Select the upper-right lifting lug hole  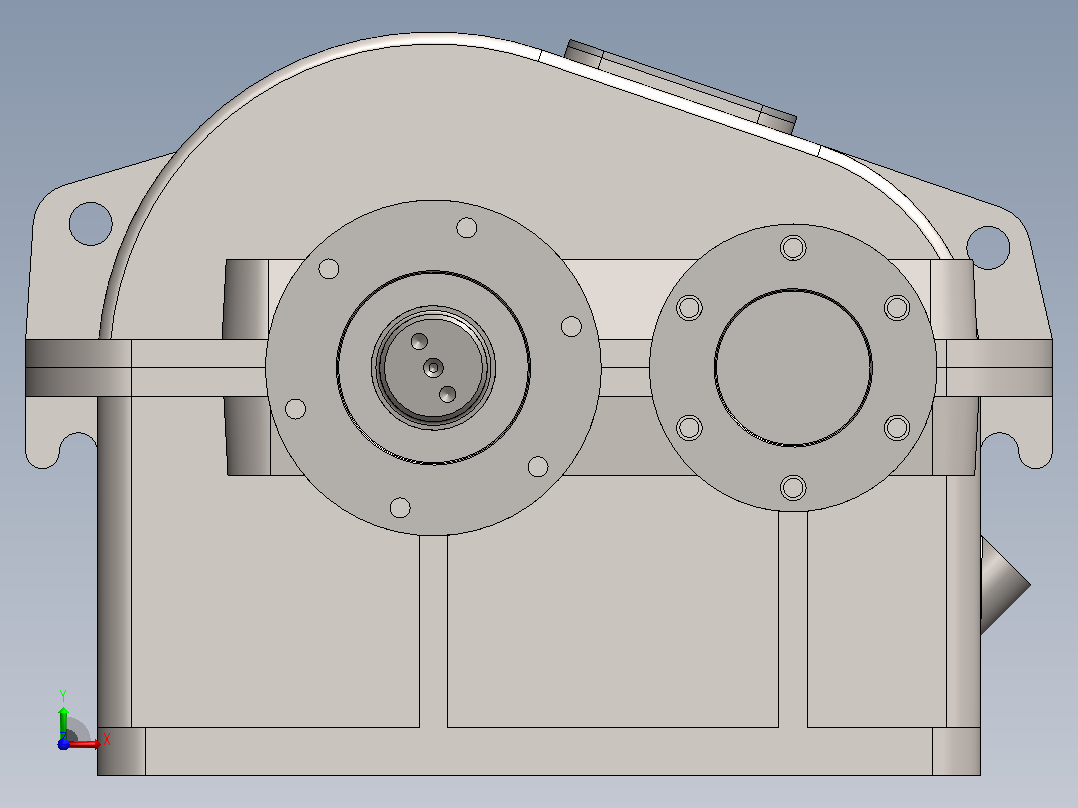[988, 248]
